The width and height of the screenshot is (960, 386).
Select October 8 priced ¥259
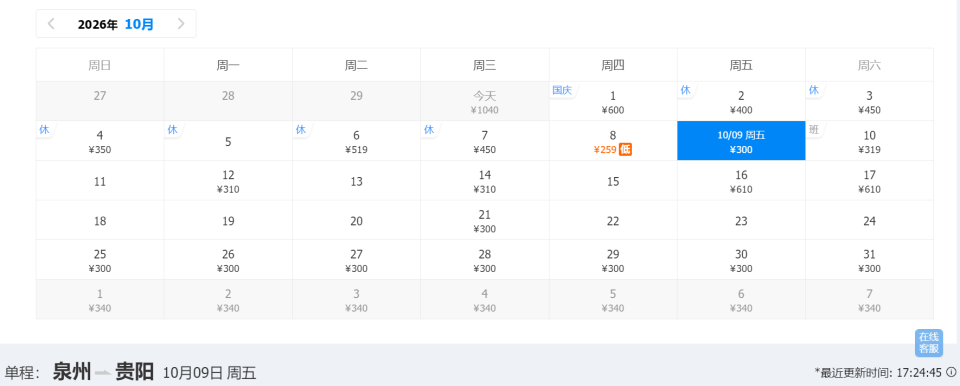click(x=613, y=141)
